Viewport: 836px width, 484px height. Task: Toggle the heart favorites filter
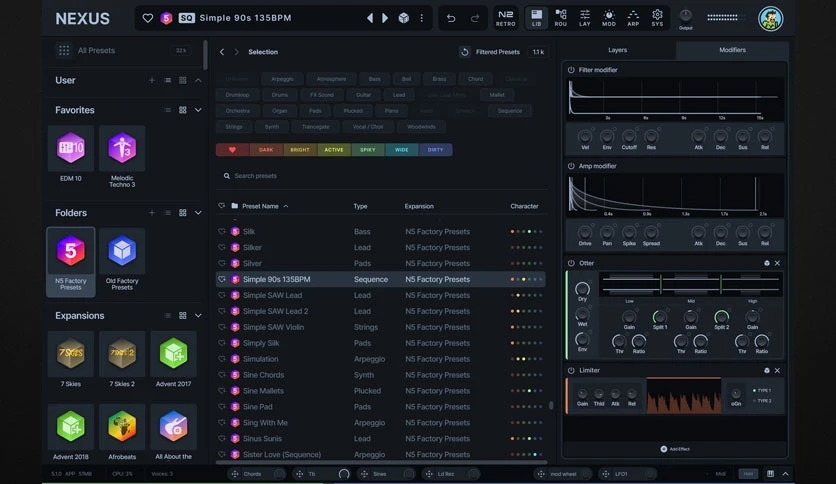point(232,150)
